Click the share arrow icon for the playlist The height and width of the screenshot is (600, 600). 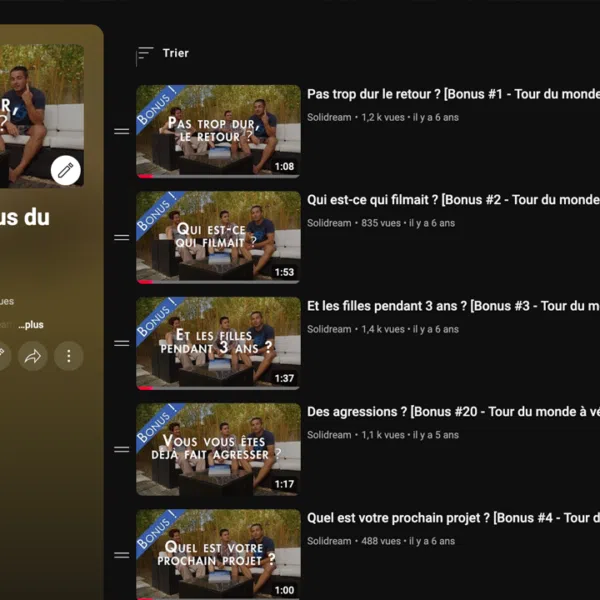(x=34, y=355)
